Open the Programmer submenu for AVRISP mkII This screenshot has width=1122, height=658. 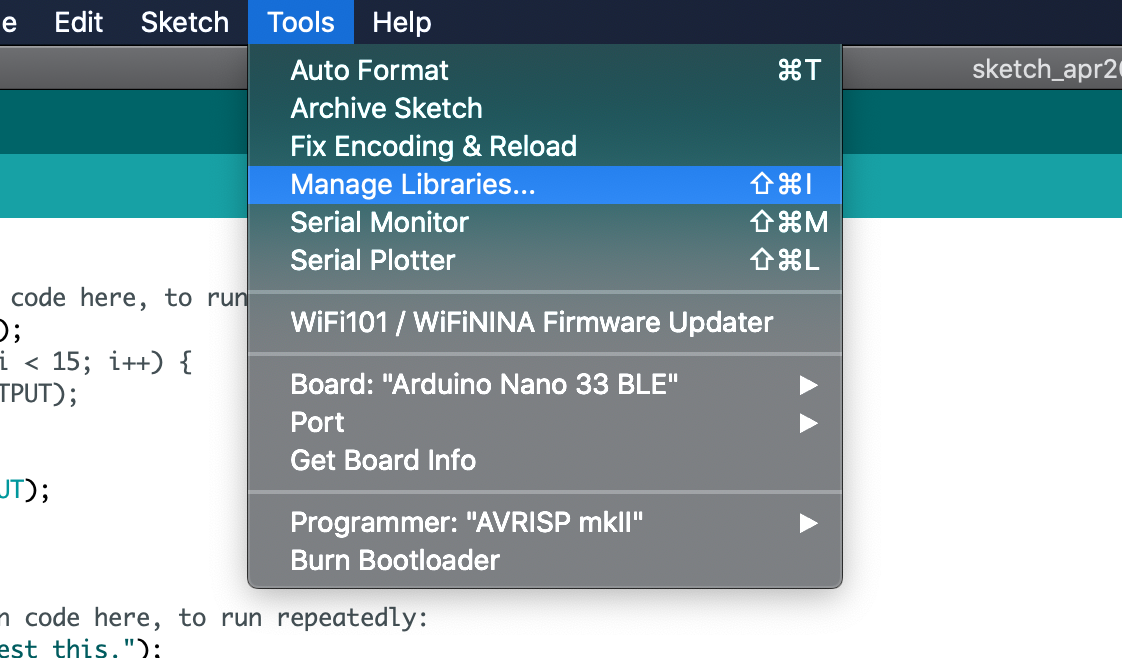[808, 522]
